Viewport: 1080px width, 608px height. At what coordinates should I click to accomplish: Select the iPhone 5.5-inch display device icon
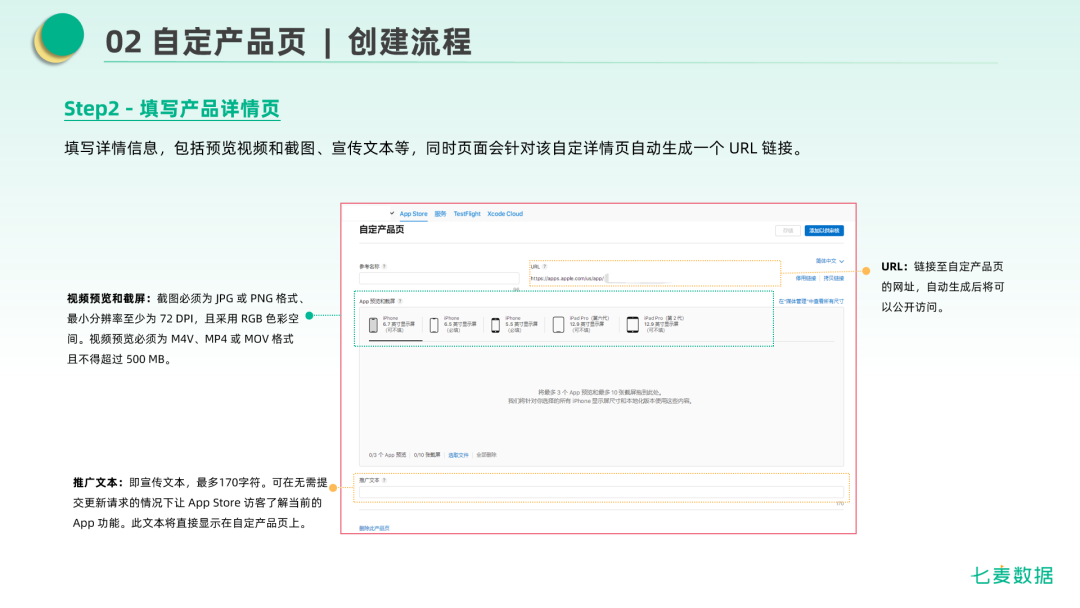click(x=495, y=325)
